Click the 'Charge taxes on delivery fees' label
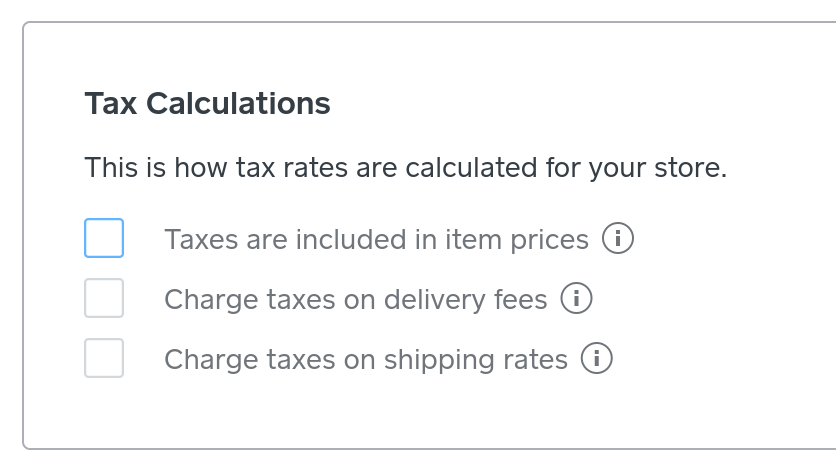 coord(355,299)
